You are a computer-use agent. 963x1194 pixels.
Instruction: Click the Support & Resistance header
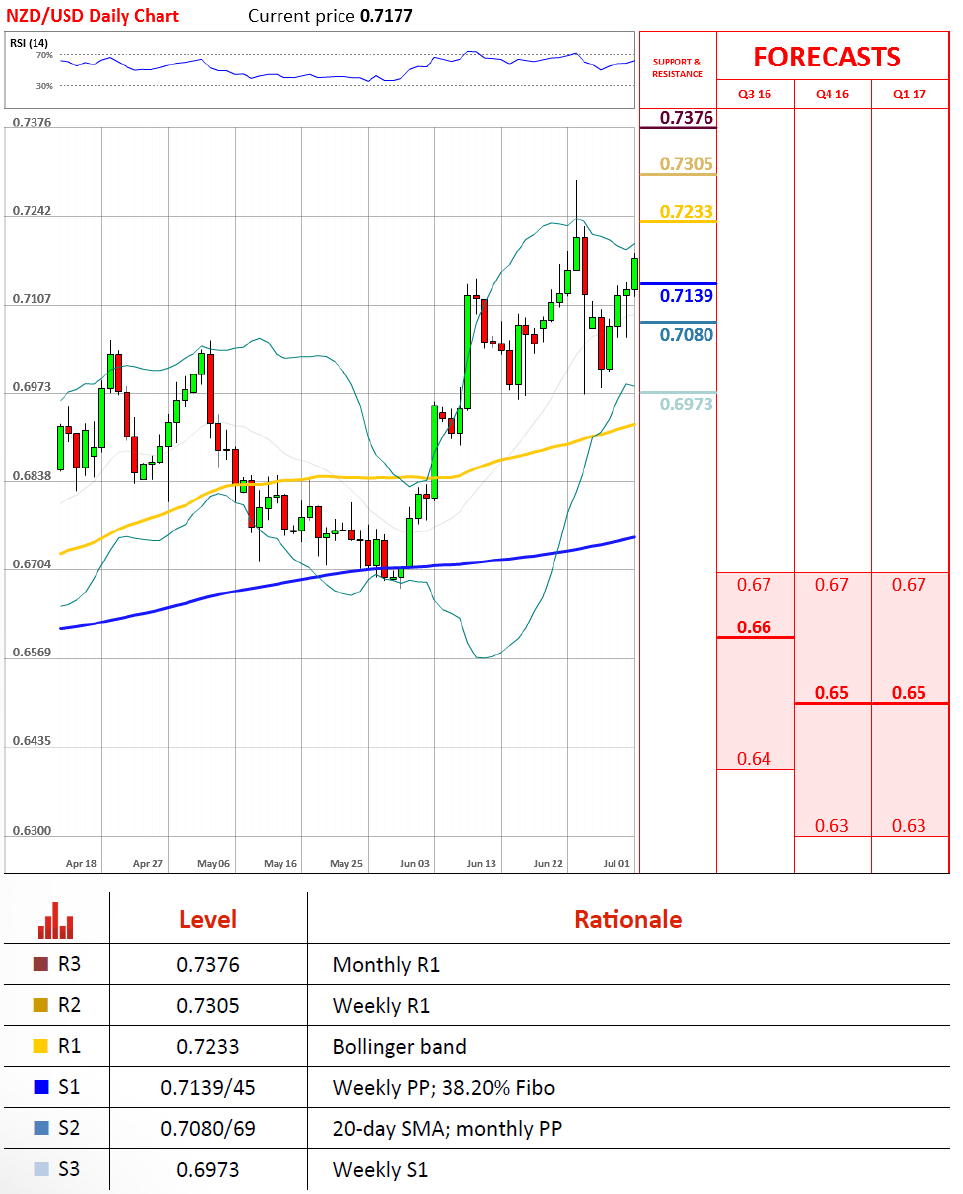pyautogui.click(x=678, y=68)
